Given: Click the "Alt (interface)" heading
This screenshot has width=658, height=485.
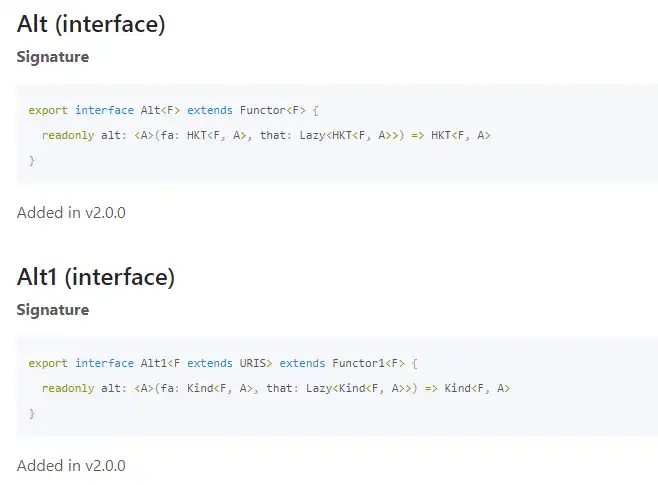Looking at the screenshot, I should tap(91, 25).
